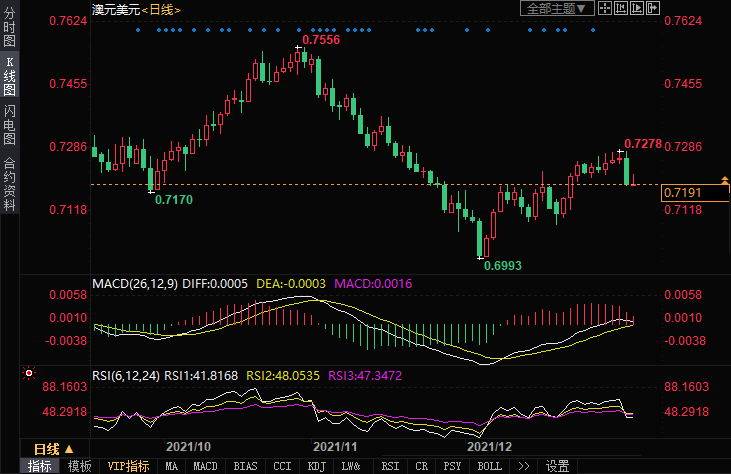Select the 闪电图 sidebar tab

click(9, 124)
